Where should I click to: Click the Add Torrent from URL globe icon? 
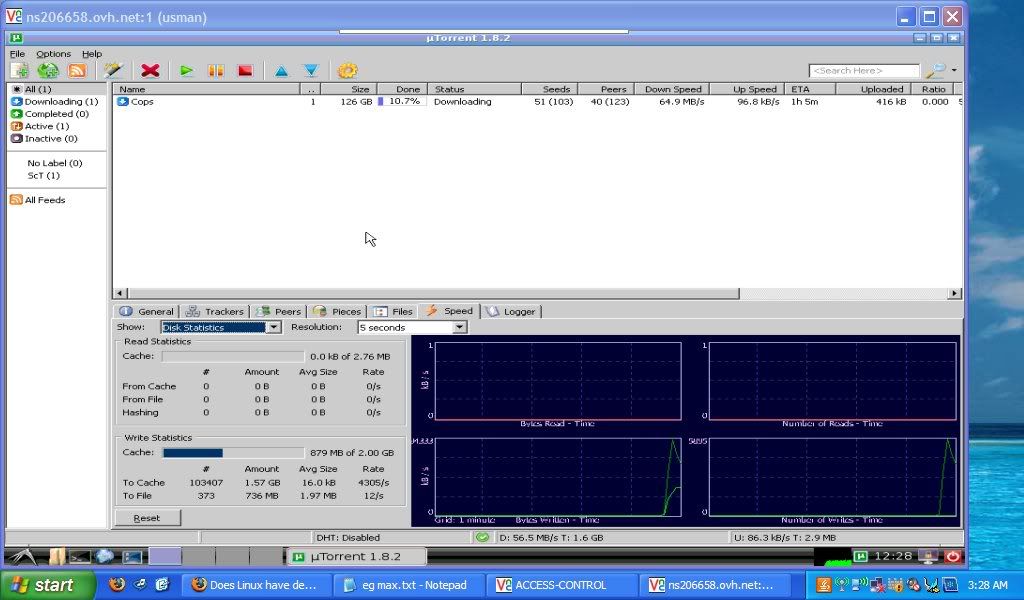coord(48,71)
